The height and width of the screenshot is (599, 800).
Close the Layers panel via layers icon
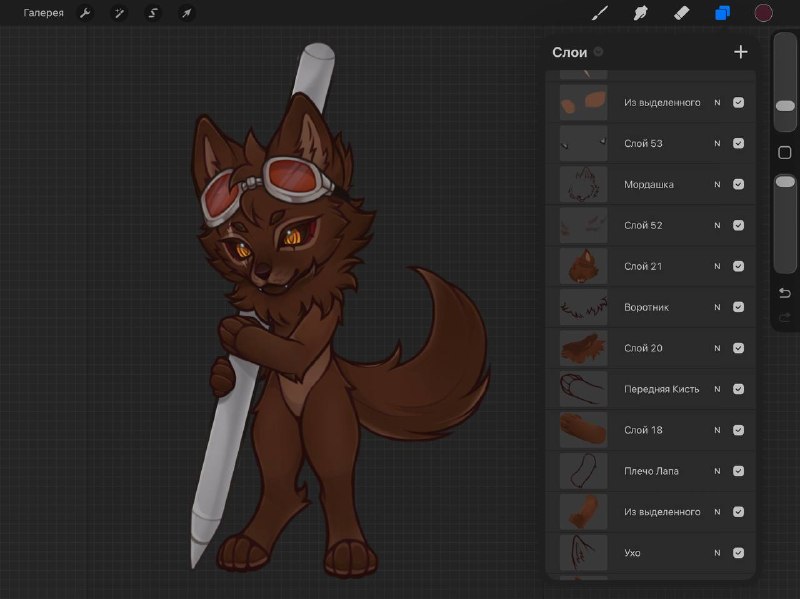point(722,13)
